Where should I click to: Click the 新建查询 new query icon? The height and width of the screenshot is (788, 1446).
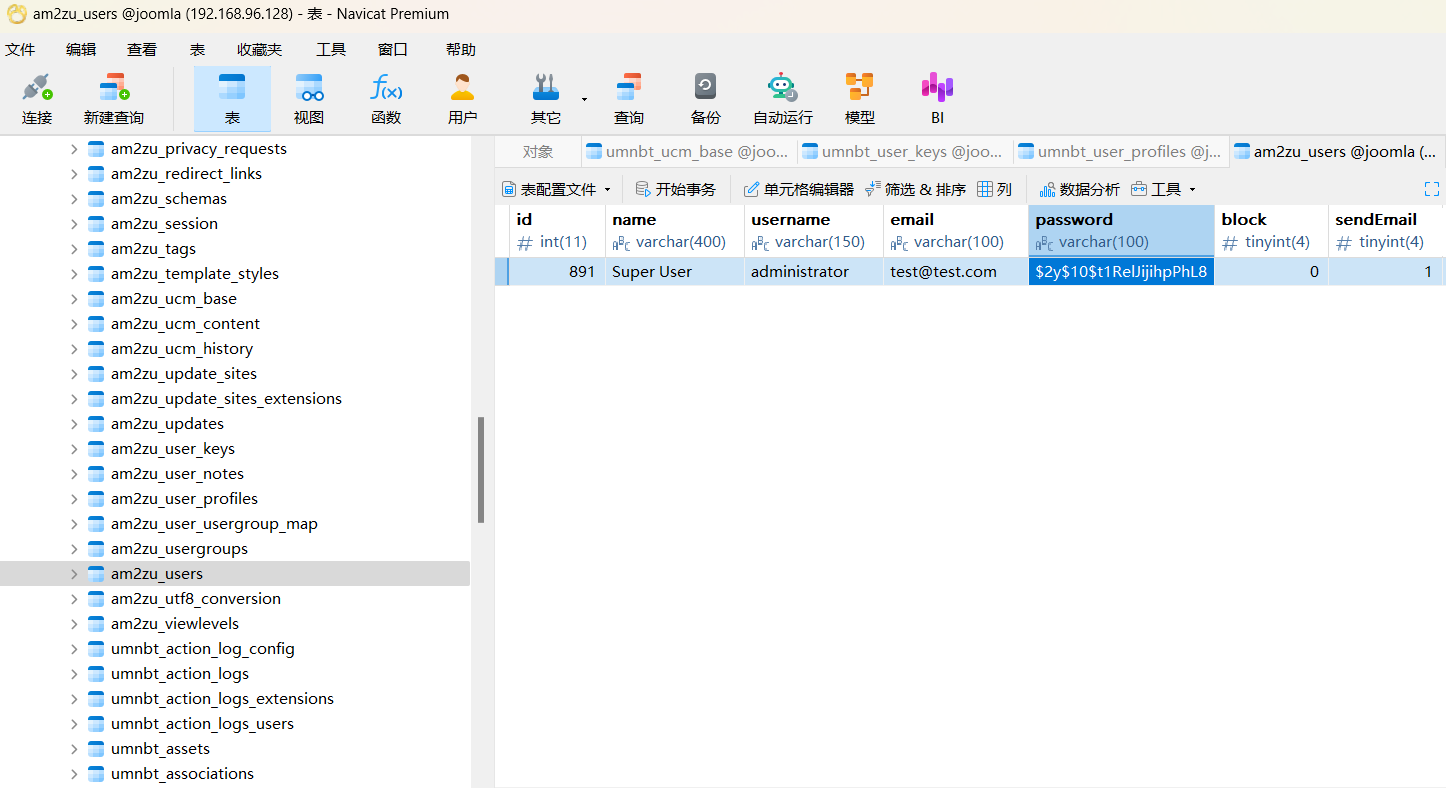pos(114,99)
